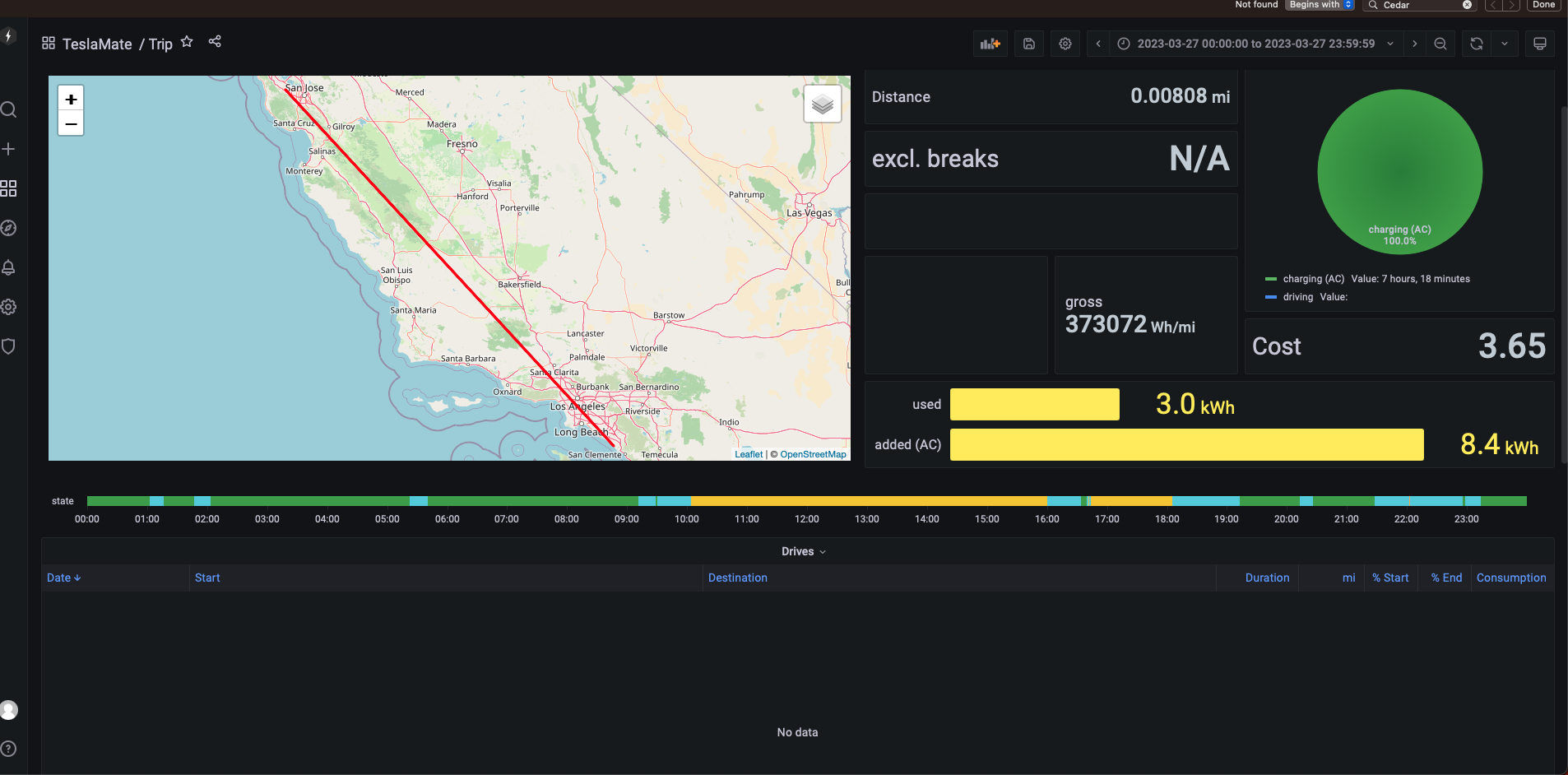Enable TV kiosk mode
1568x775 pixels.
point(1538,43)
